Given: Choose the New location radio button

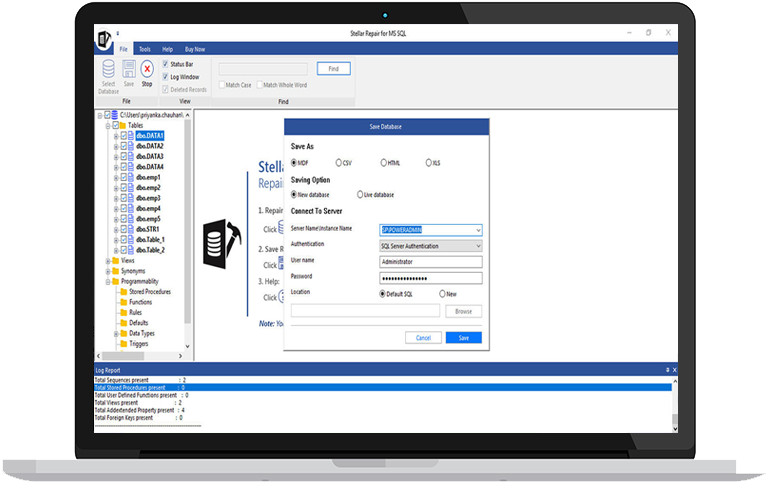Looking at the screenshot, I should click(x=442, y=293).
